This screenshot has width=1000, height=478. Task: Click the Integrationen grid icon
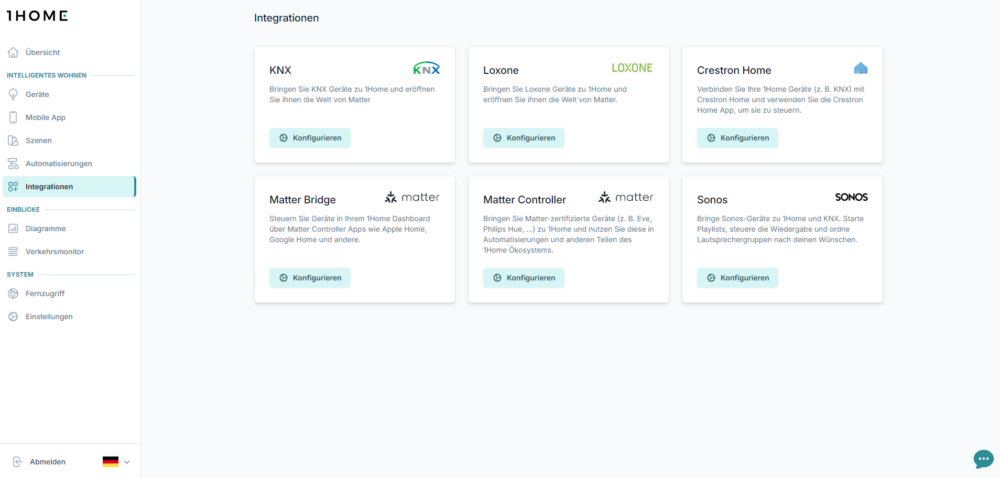[x=13, y=187]
